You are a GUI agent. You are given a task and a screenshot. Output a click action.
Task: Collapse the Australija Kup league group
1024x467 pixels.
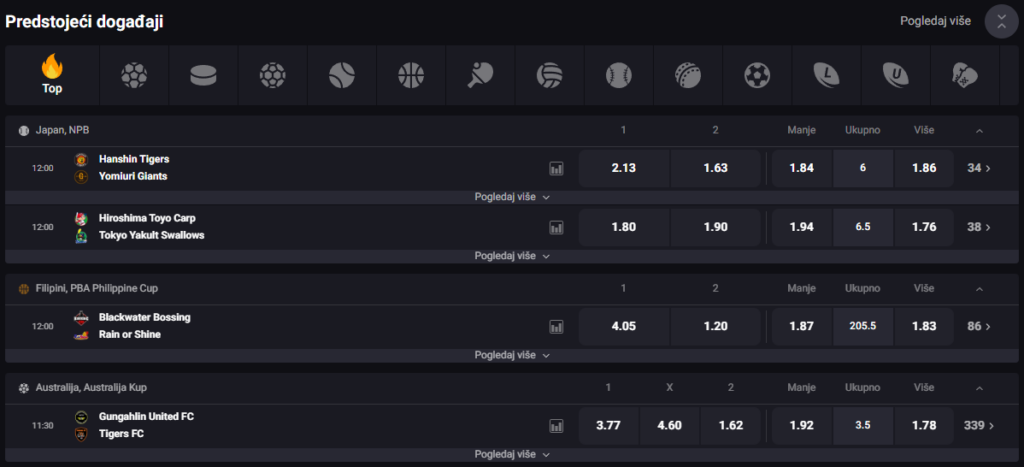pyautogui.click(x=979, y=388)
